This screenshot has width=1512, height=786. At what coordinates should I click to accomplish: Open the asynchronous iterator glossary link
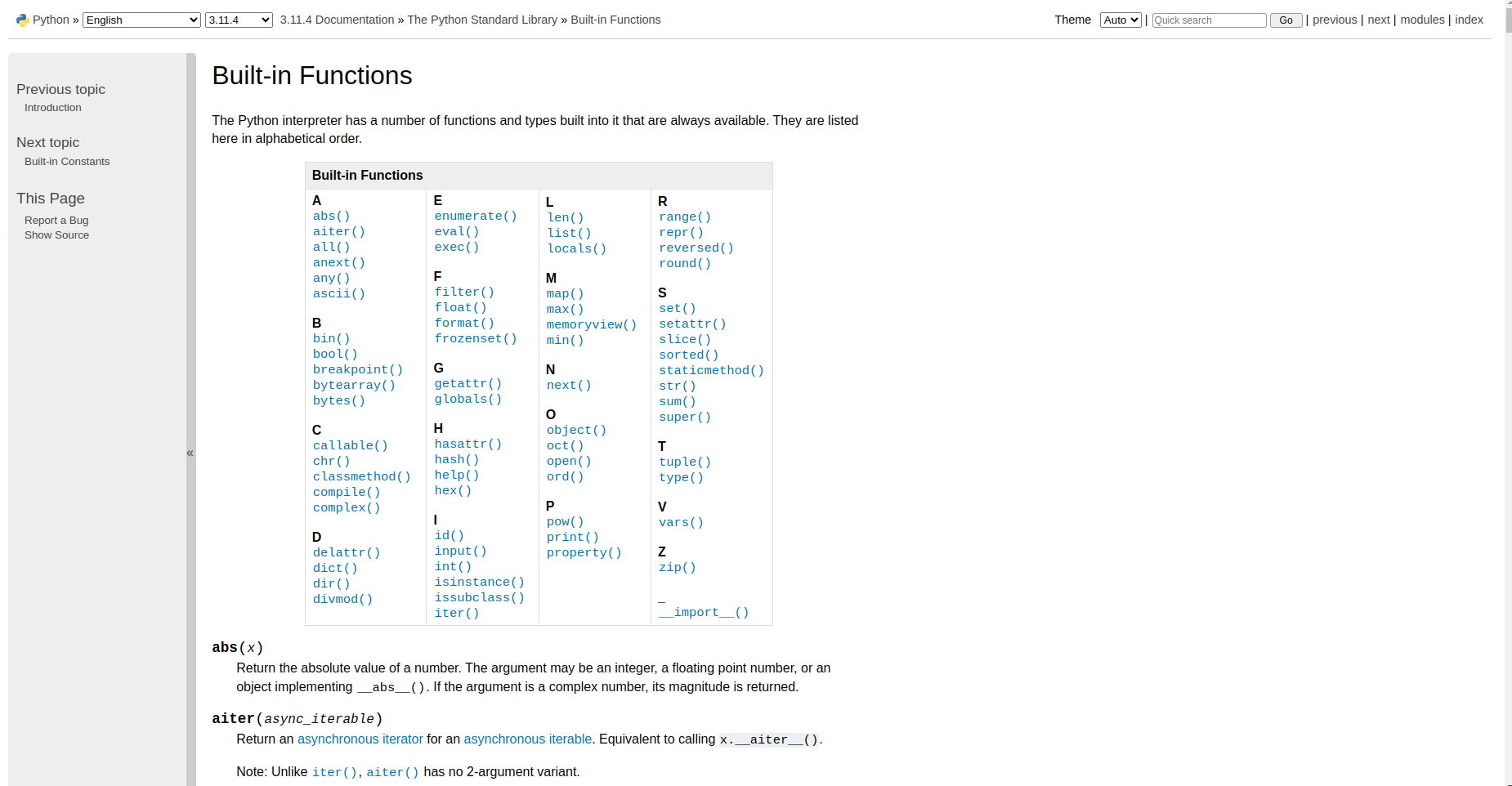point(360,739)
